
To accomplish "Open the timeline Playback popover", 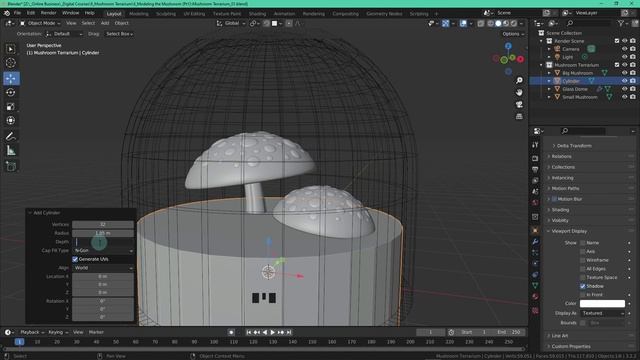I will click(x=32, y=332).
